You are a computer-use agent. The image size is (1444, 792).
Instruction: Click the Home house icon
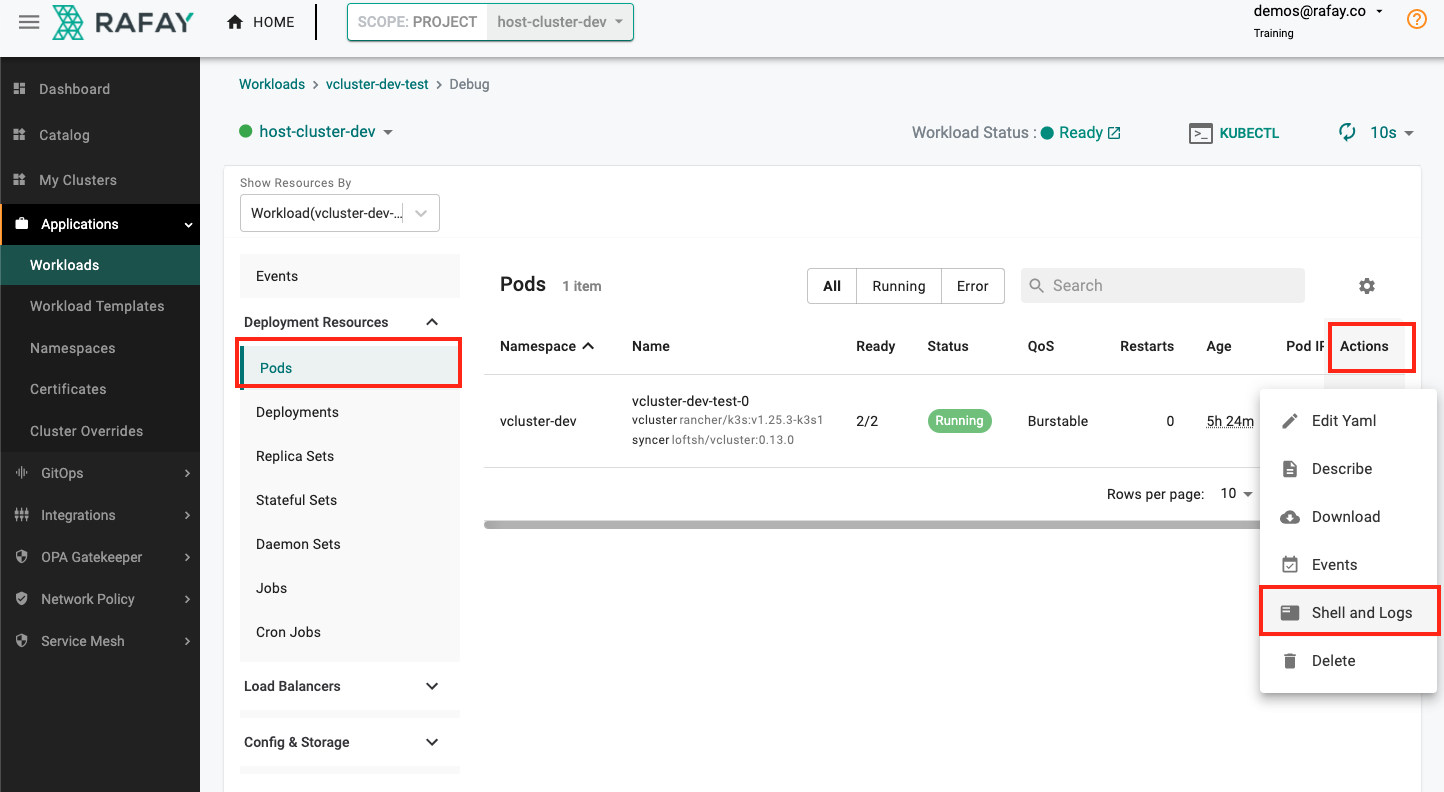coord(235,22)
